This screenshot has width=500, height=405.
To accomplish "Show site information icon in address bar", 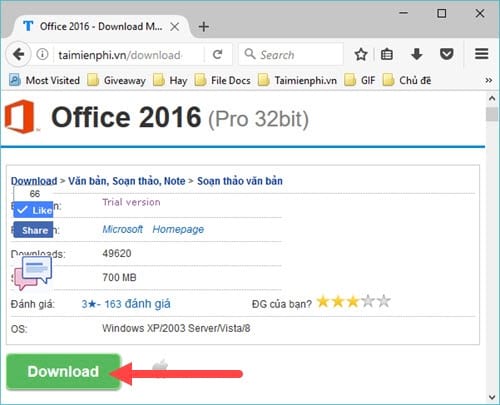I will click(x=42, y=54).
